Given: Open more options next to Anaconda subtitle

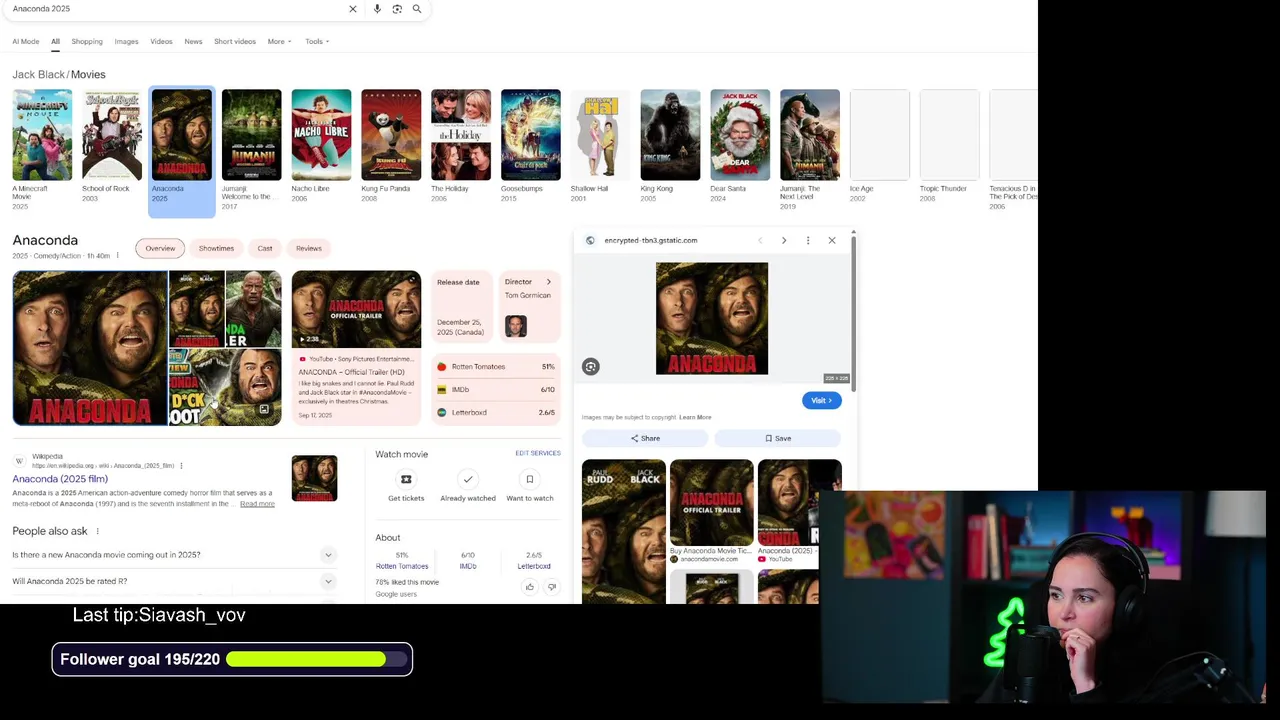Looking at the screenshot, I should (x=117, y=256).
